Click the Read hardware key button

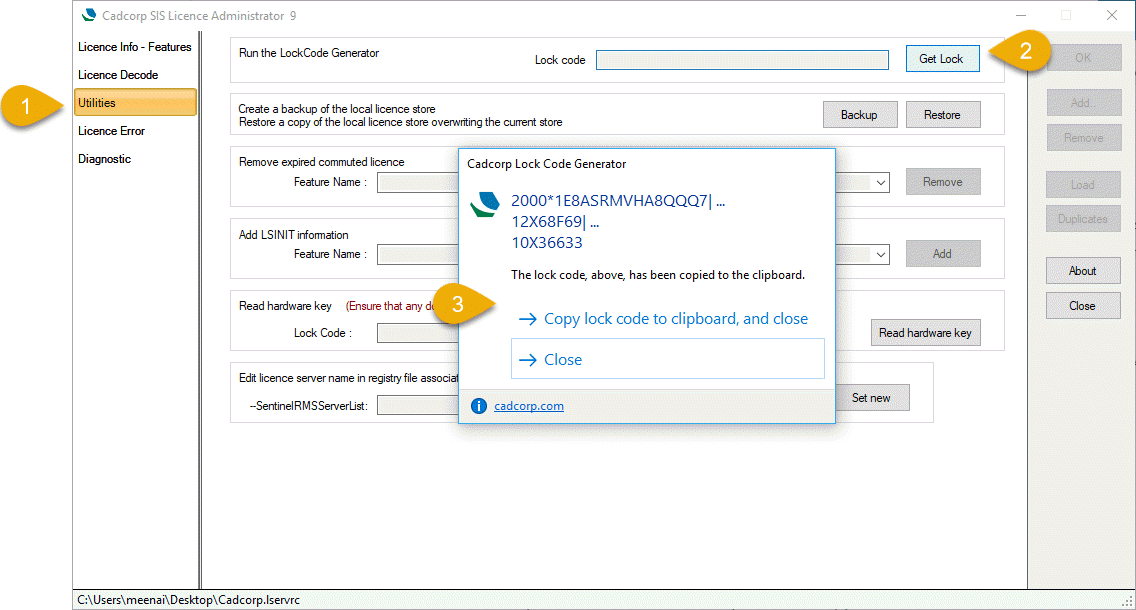coord(925,333)
